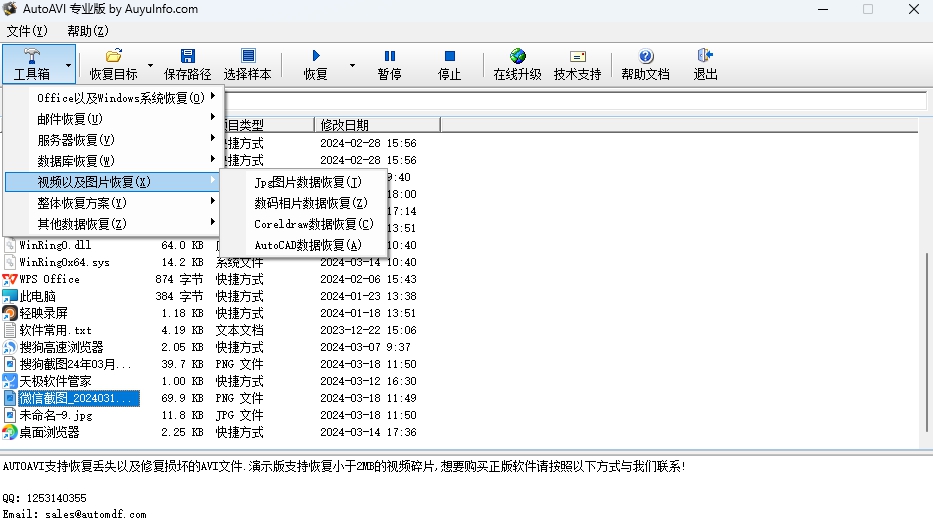This screenshot has height=521, width=933.
Task: Open the 帮助 menu
Action: click(87, 31)
